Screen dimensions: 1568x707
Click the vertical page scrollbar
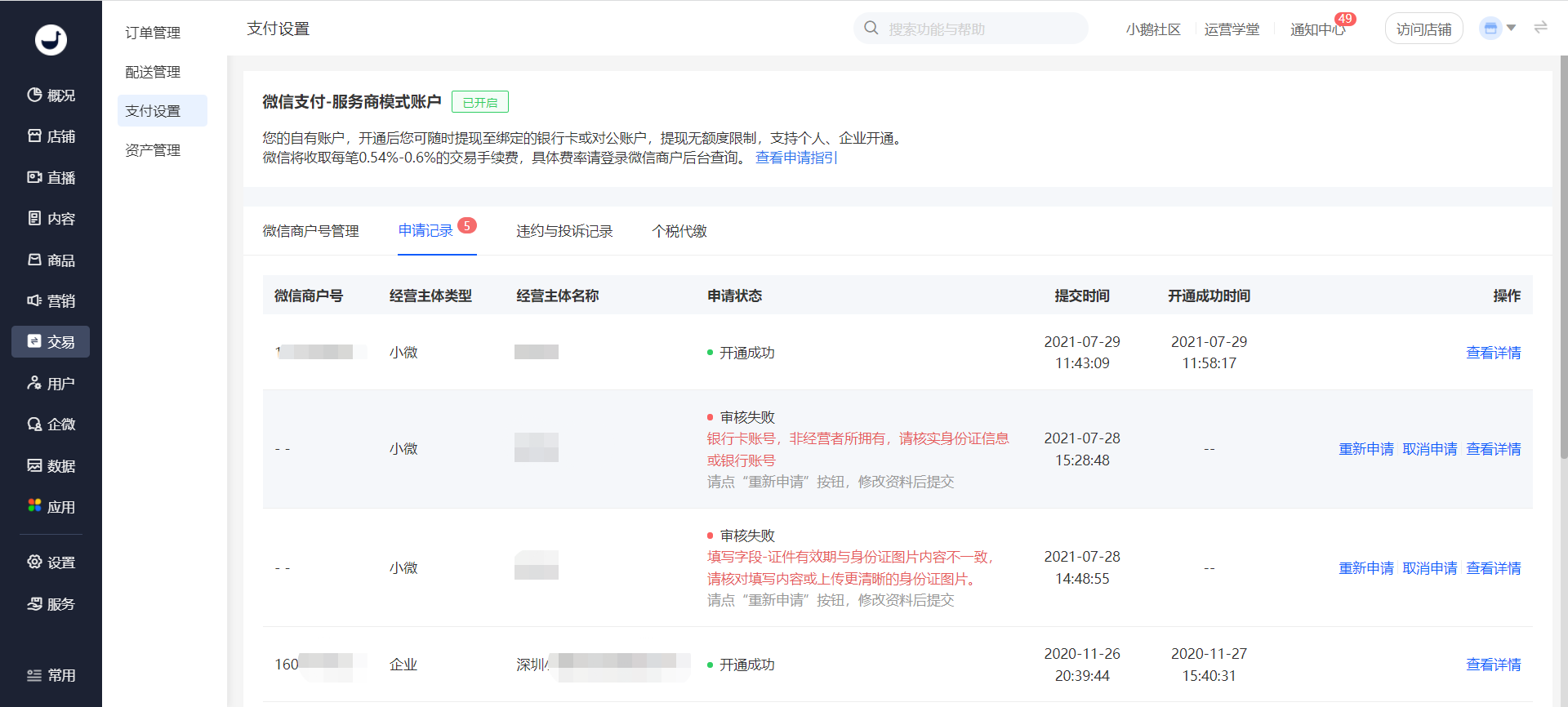point(1563,257)
